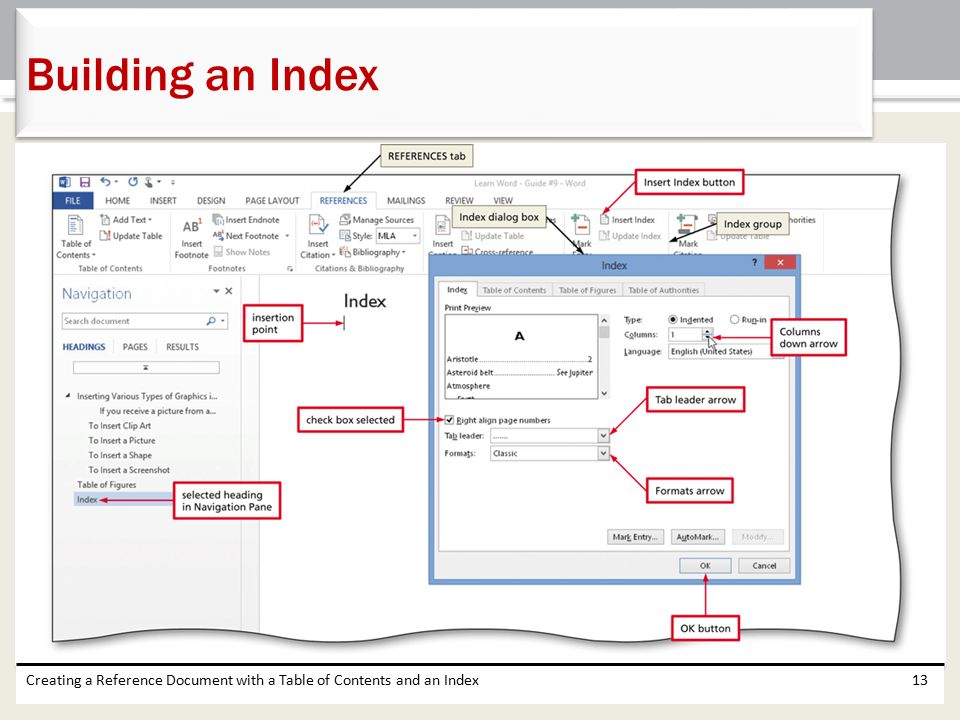Click Manage Sources
Viewport: 960px width, 720px height.
tap(377, 219)
